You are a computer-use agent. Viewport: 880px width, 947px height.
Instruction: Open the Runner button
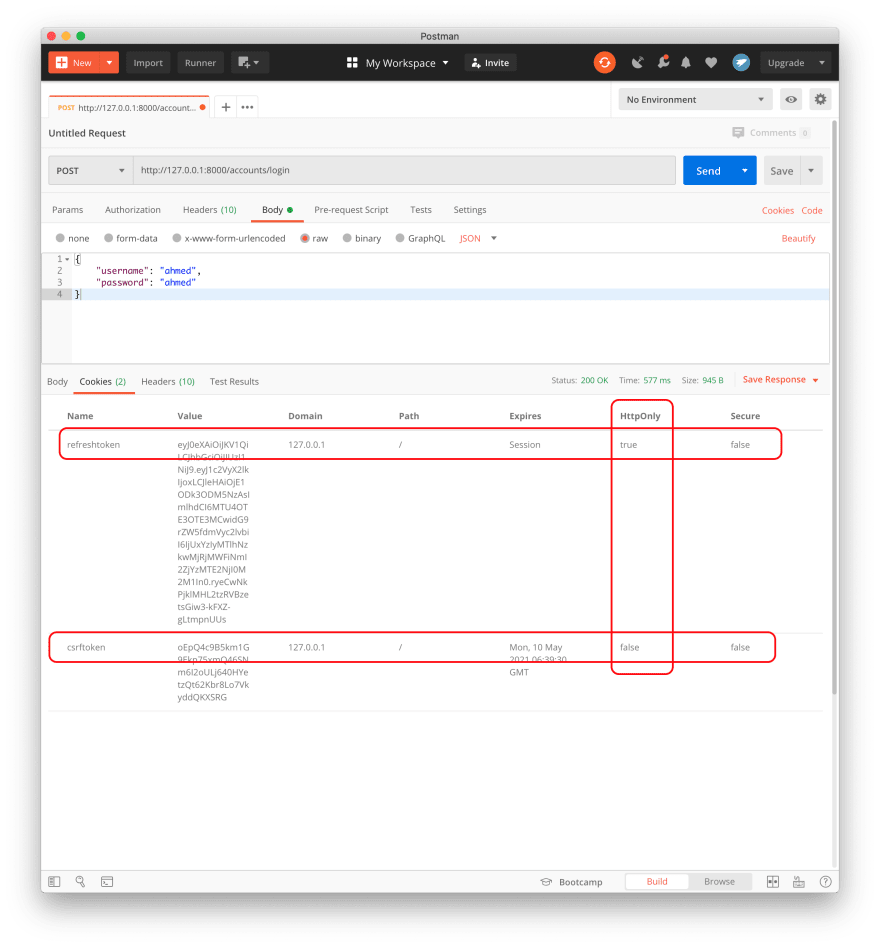coord(200,62)
